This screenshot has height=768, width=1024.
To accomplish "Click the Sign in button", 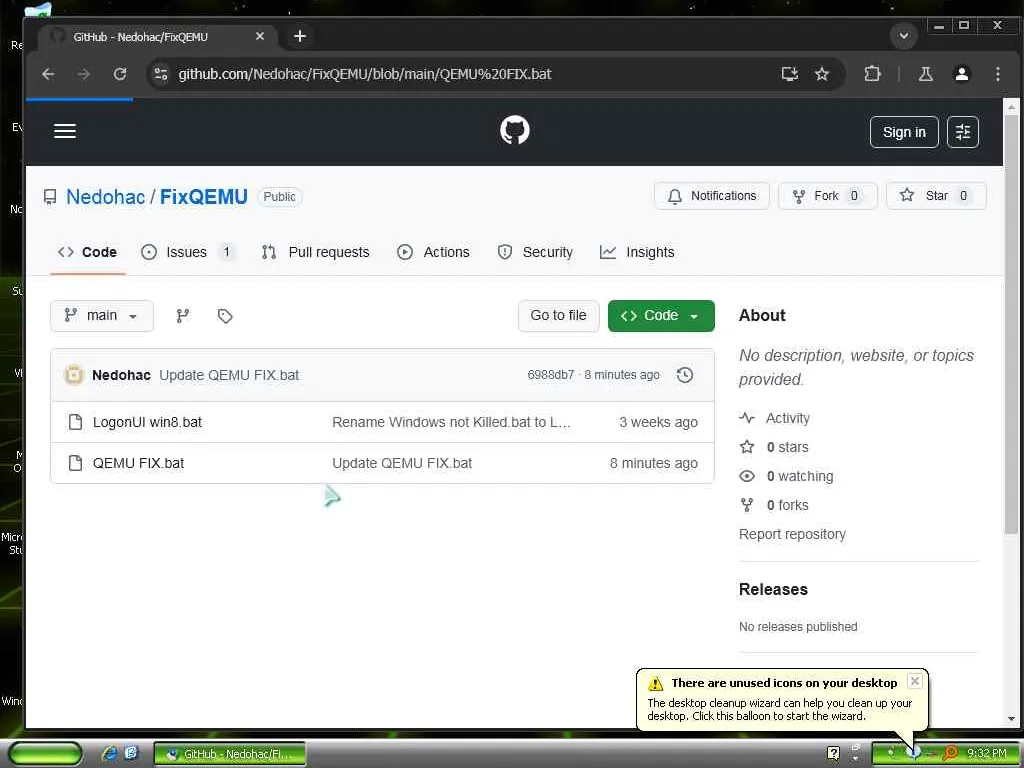I will click(904, 132).
